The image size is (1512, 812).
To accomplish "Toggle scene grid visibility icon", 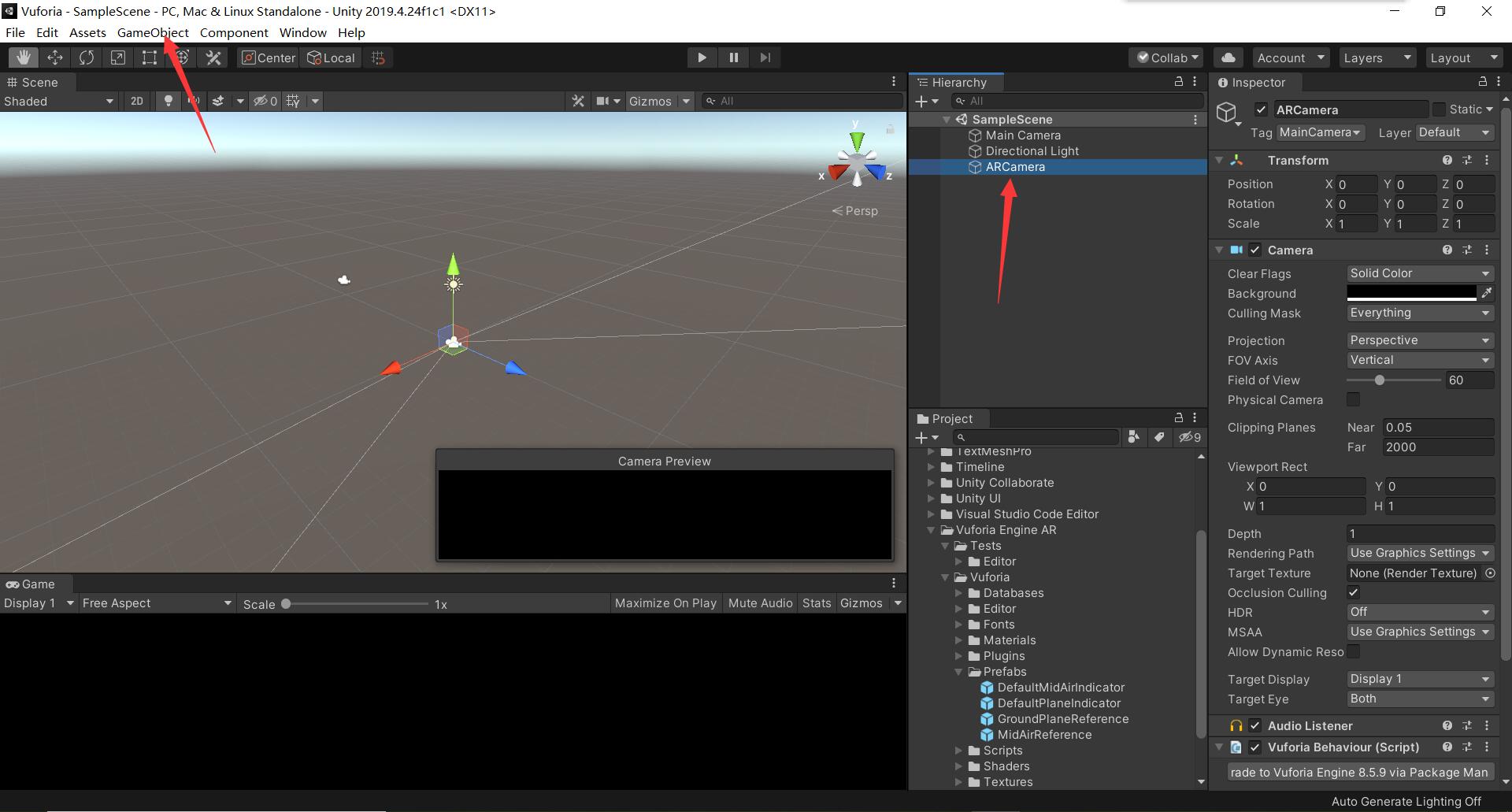I will point(293,101).
